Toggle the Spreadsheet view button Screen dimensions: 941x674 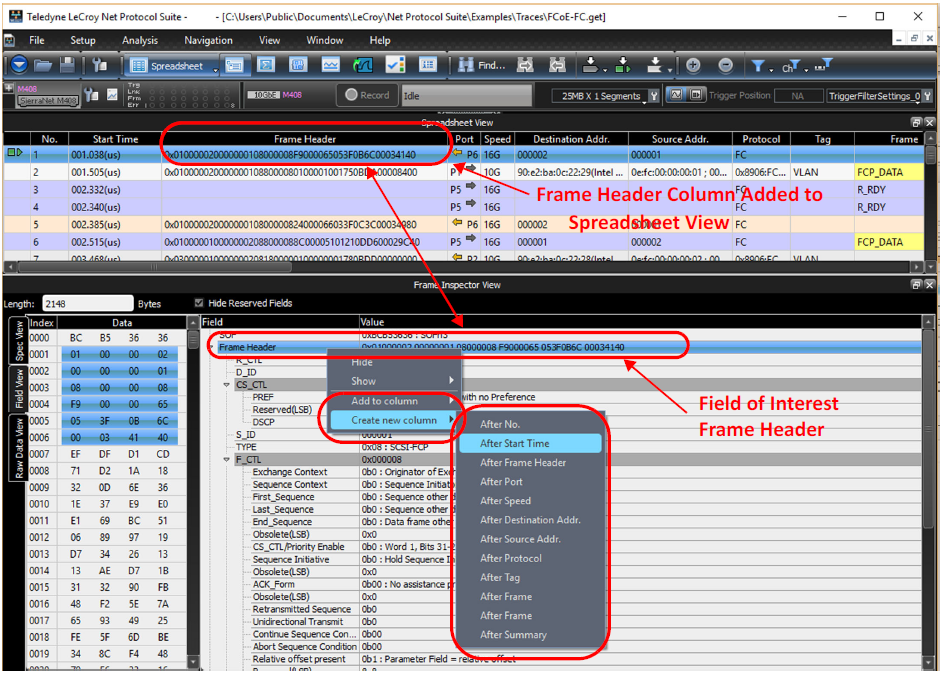tap(169, 66)
